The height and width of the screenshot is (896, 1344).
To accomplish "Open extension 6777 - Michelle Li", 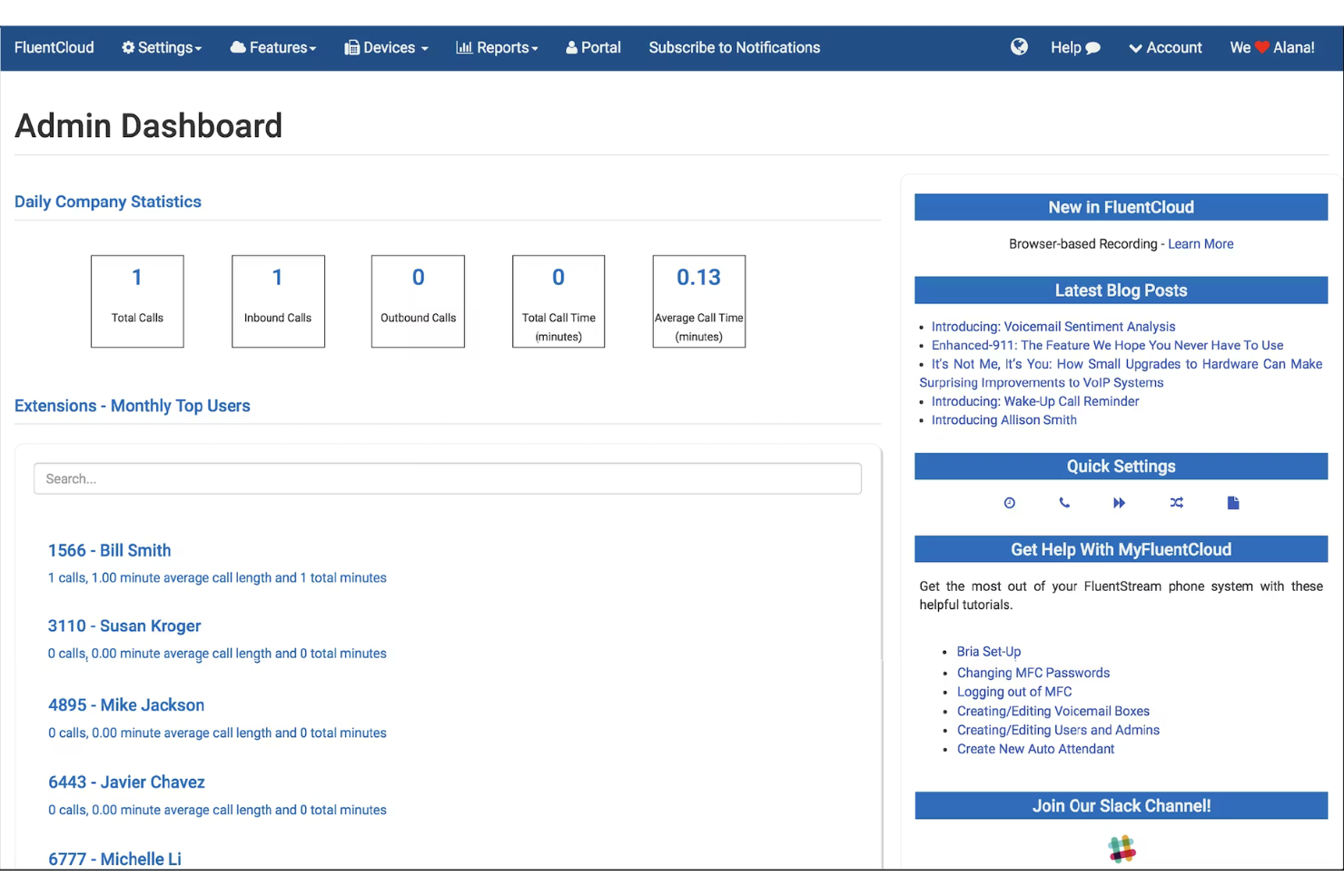I will pyautogui.click(x=114, y=859).
